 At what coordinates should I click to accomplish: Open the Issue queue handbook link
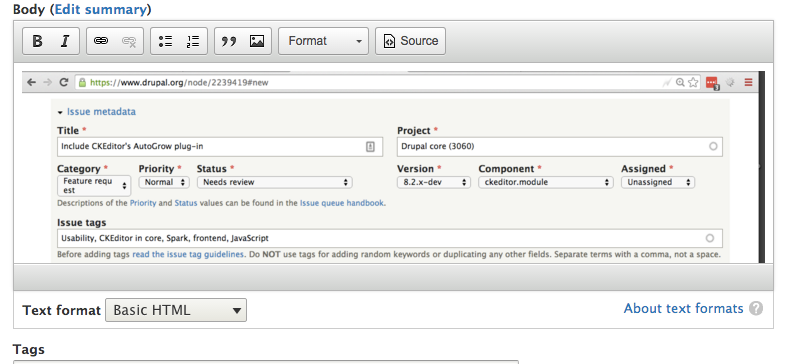coord(342,203)
